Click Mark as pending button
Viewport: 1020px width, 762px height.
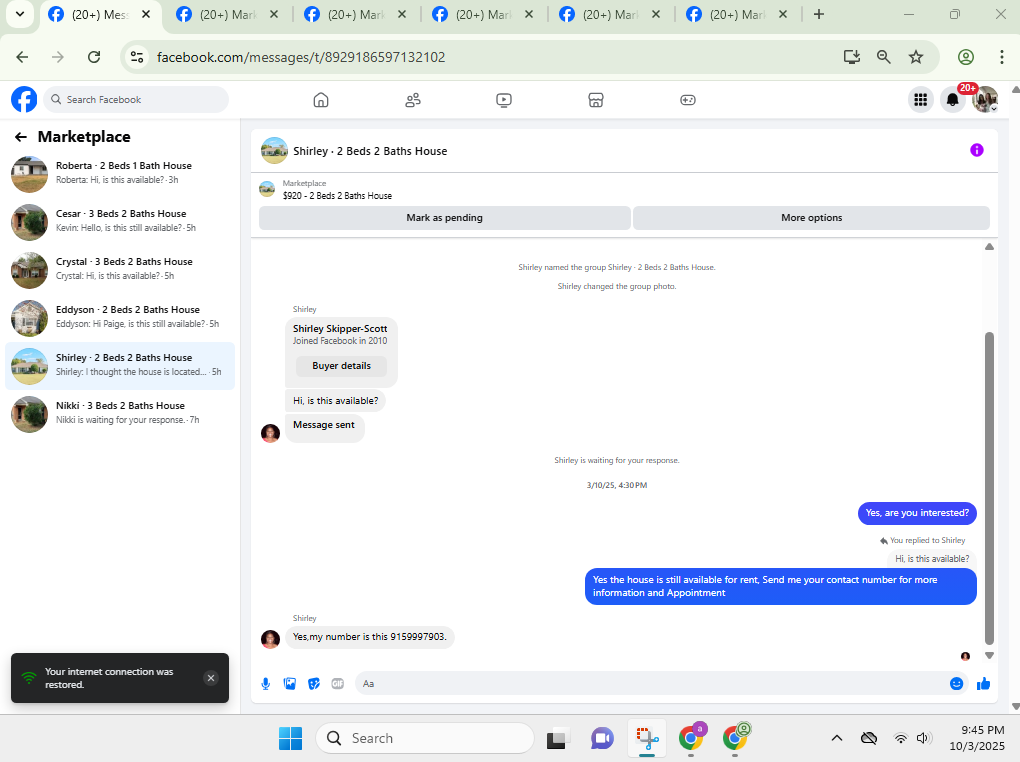444,218
